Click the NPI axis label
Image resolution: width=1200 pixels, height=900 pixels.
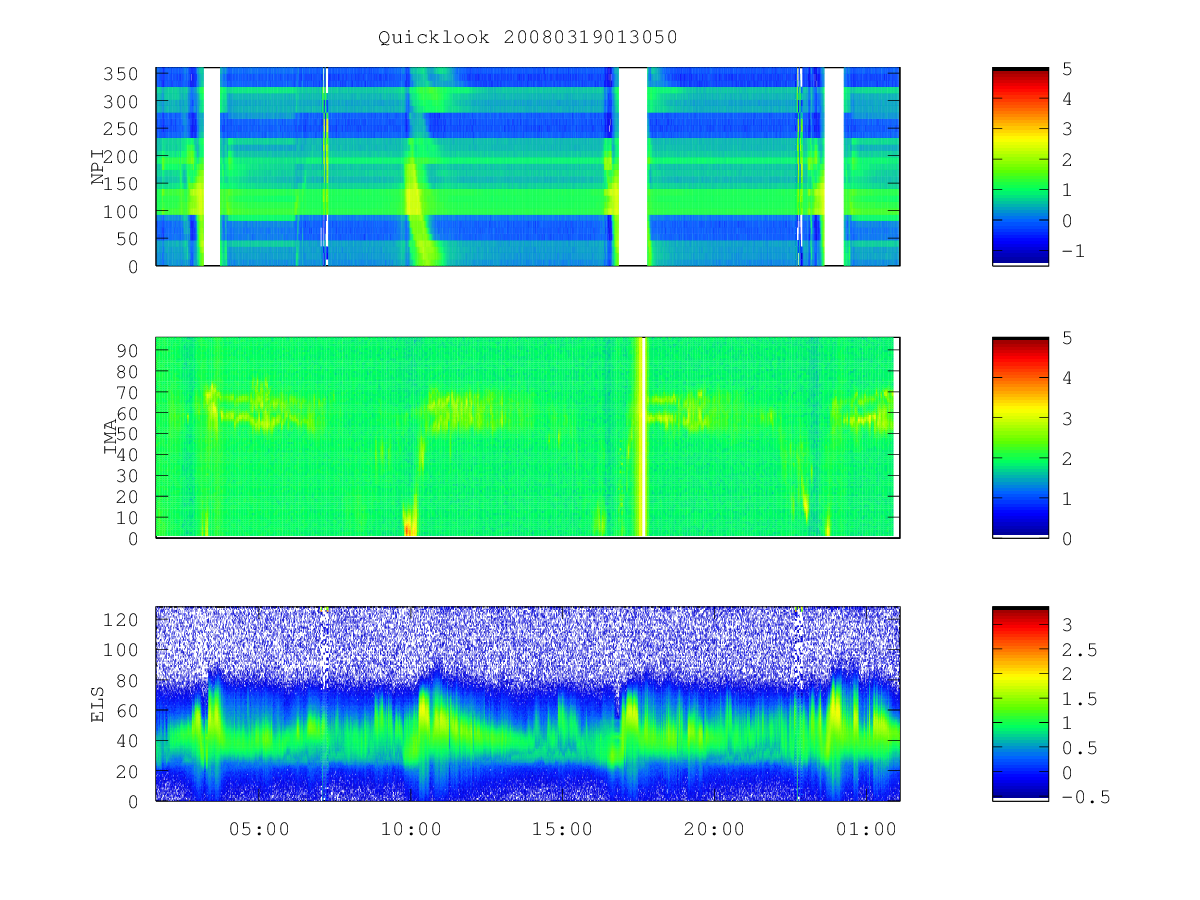pos(98,167)
